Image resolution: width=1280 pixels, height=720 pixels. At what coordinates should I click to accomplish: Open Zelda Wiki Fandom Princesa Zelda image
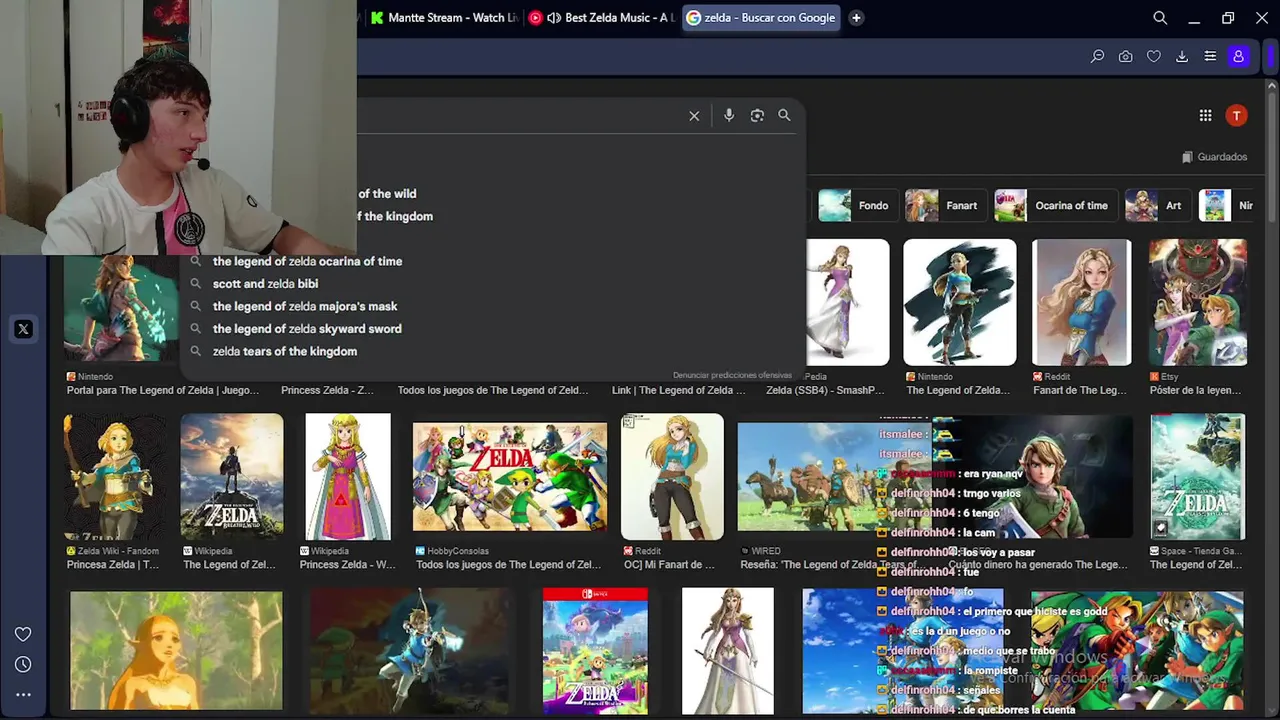(116, 477)
